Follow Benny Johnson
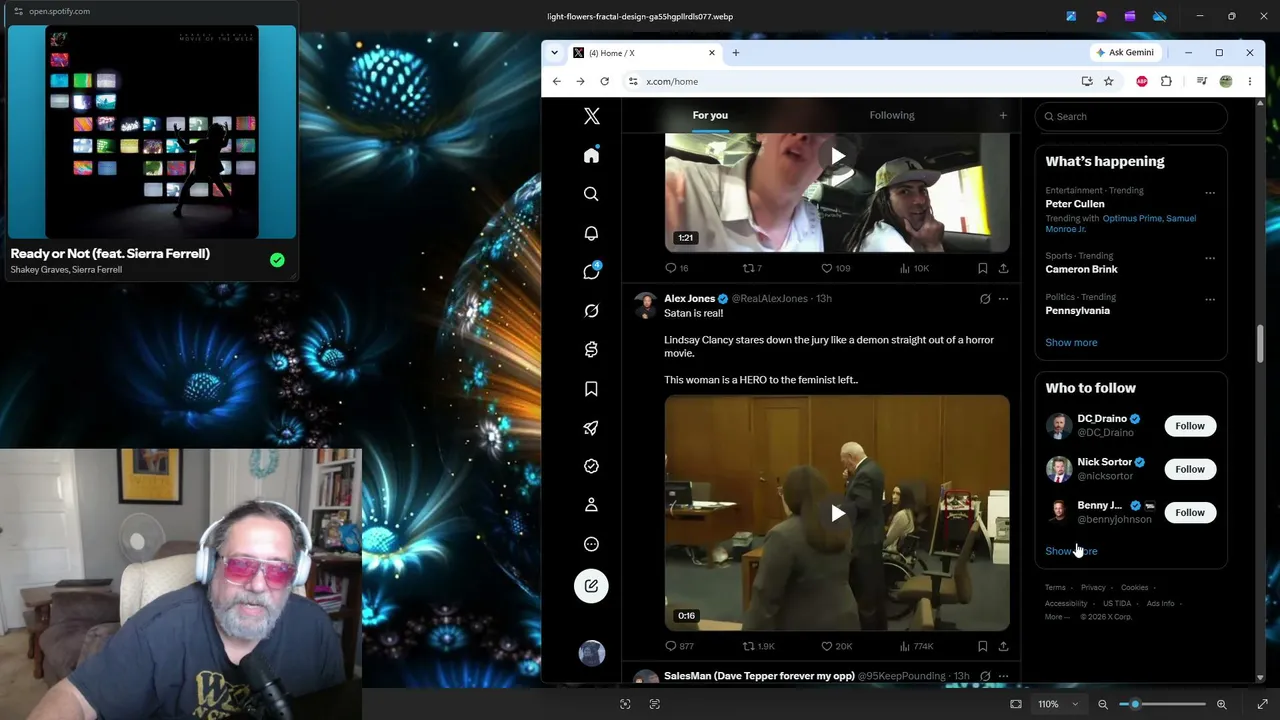 (1190, 512)
